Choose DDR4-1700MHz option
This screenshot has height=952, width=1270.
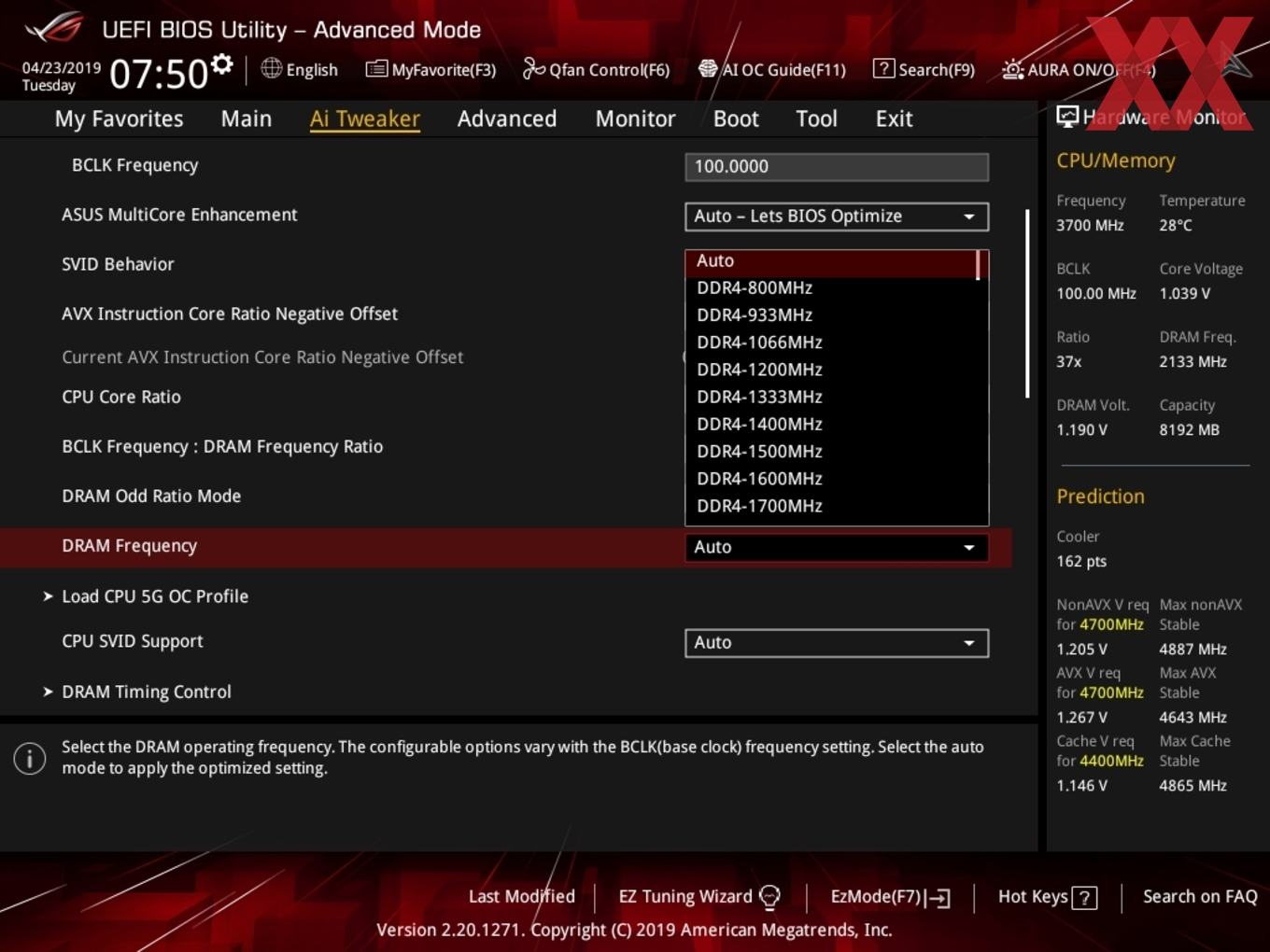[x=759, y=506]
